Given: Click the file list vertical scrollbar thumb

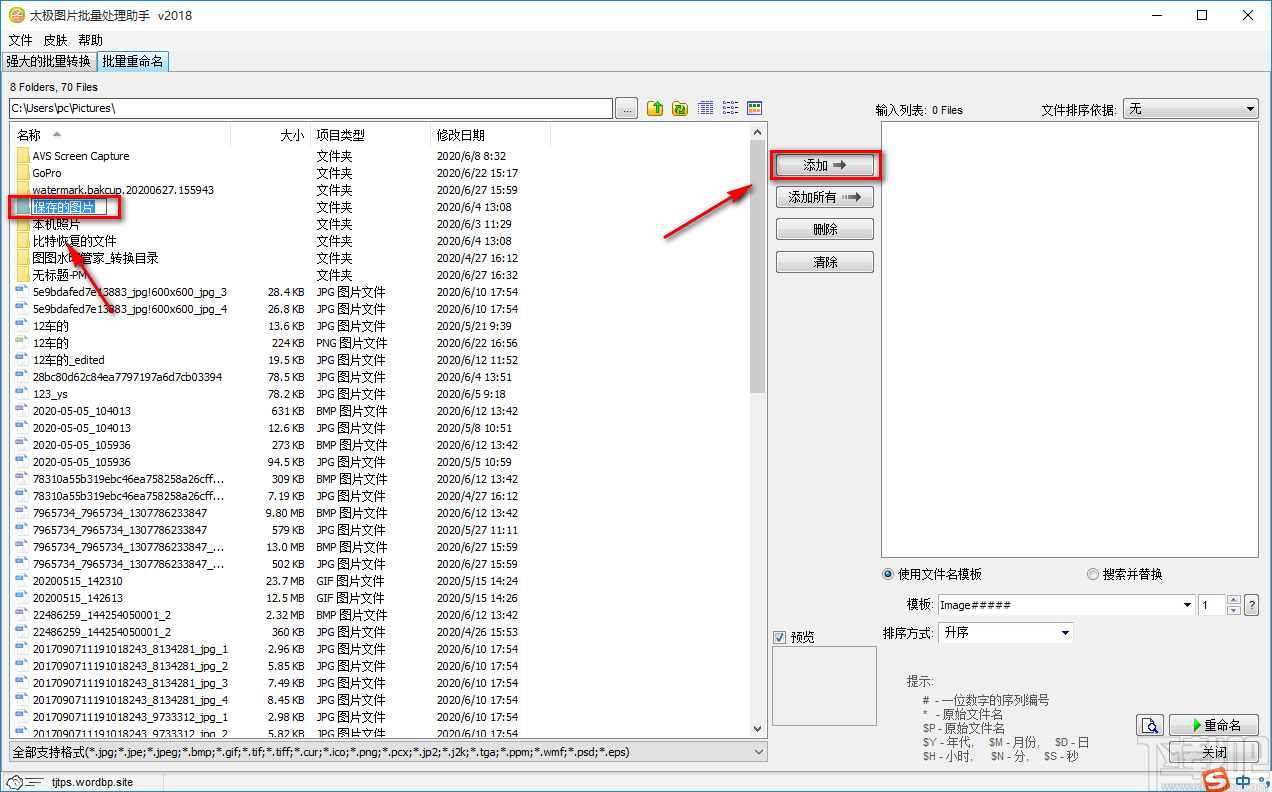Looking at the screenshot, I should [x=757, y=265].
